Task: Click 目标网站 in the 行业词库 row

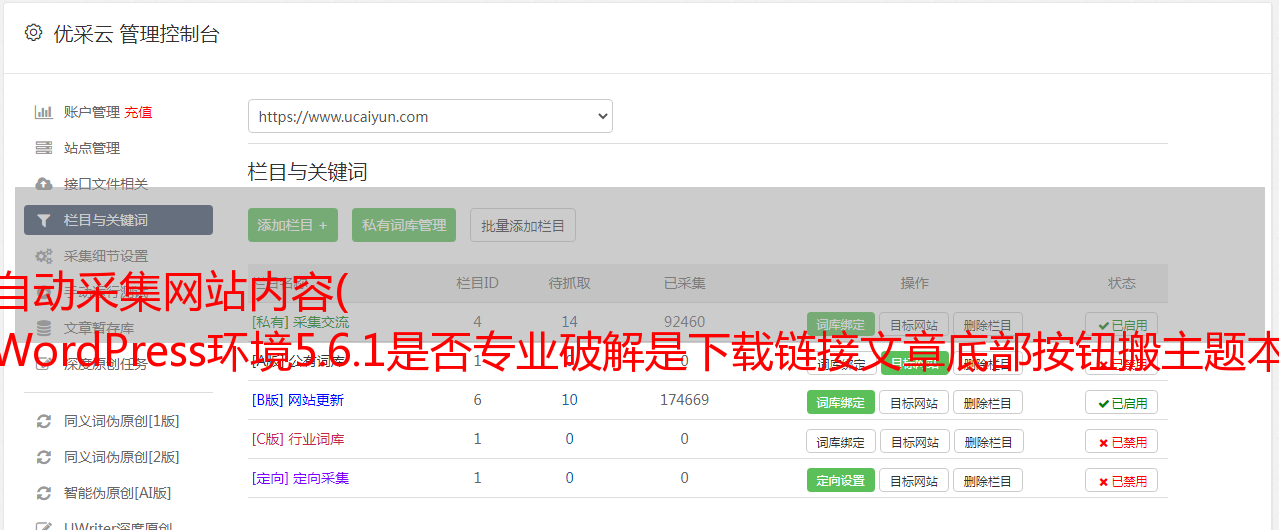Action: [x=914, y=441]
